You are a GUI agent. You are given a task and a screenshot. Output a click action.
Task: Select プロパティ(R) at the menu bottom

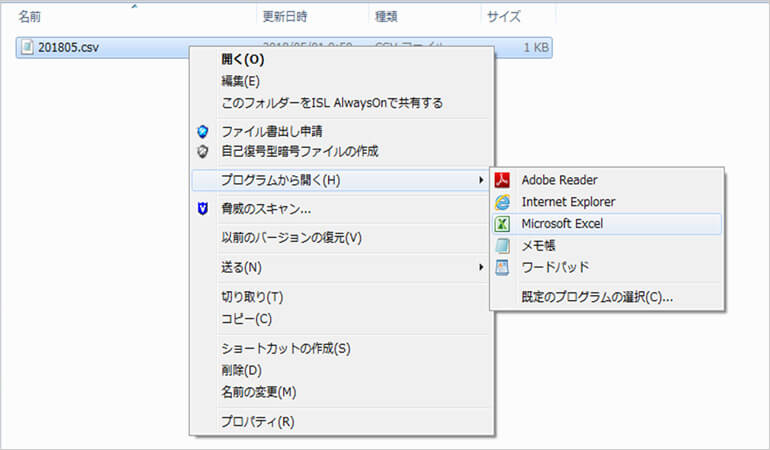click(x=257, y=421)
